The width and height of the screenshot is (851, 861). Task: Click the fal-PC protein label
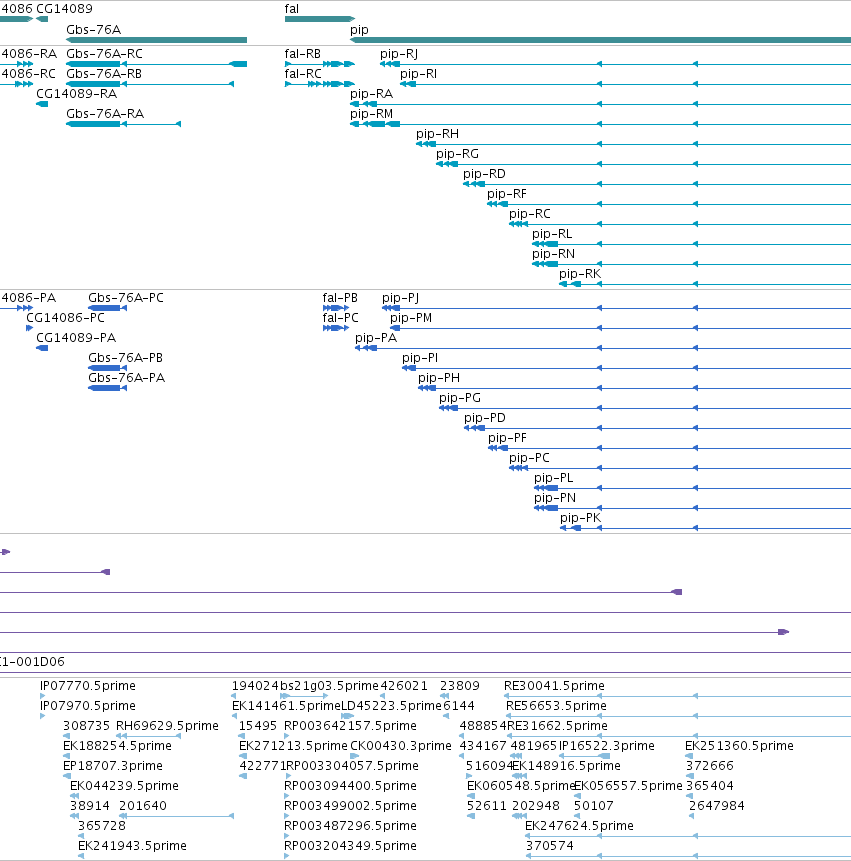pos(340,317)
